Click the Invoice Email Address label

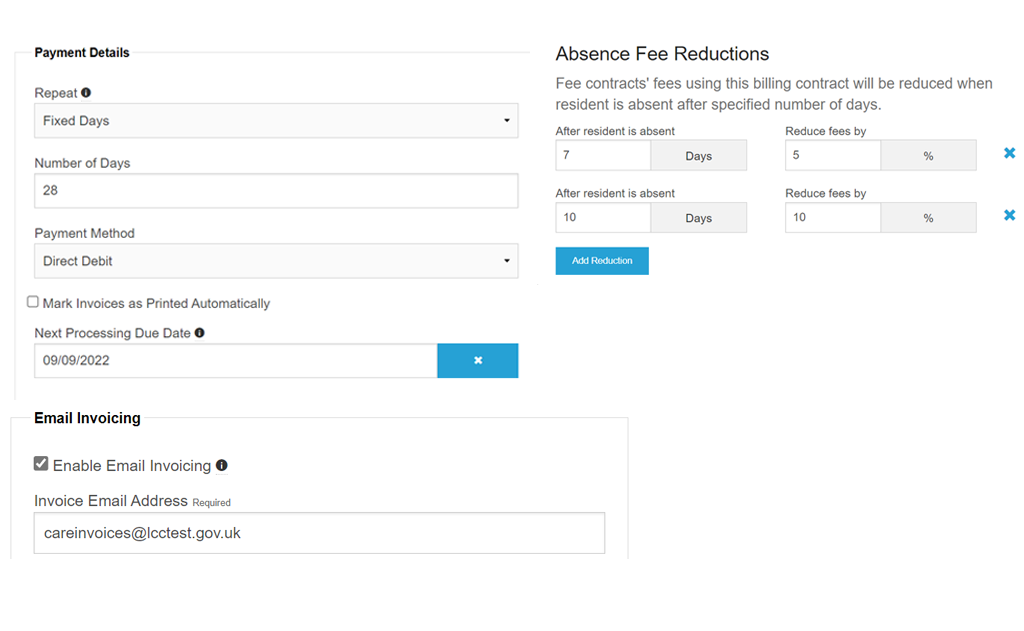pyautogui.click(x=111, y=501)
